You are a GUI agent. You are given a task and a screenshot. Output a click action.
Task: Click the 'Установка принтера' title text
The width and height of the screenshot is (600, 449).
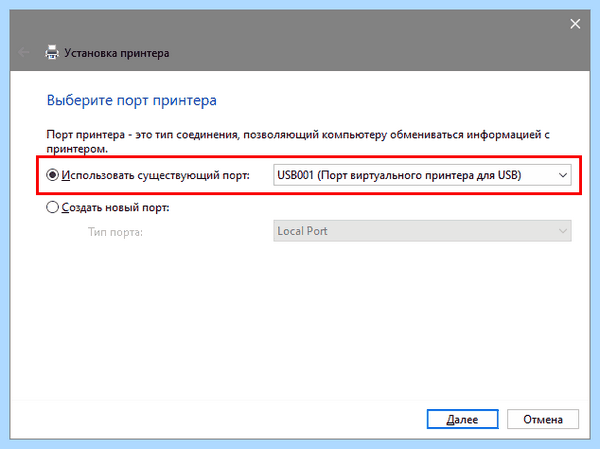pos(116,53)
